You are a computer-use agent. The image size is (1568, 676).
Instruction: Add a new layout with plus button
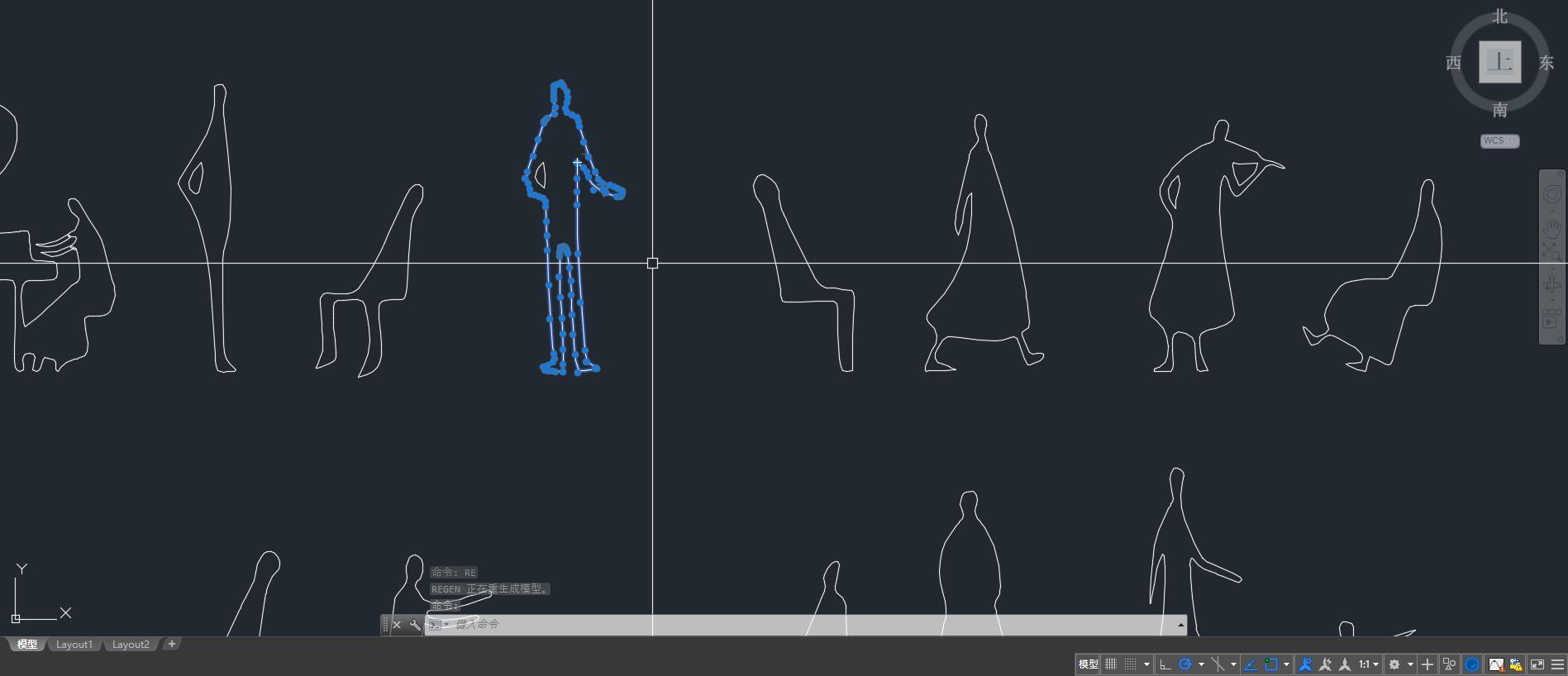click(x=172, y=644)
